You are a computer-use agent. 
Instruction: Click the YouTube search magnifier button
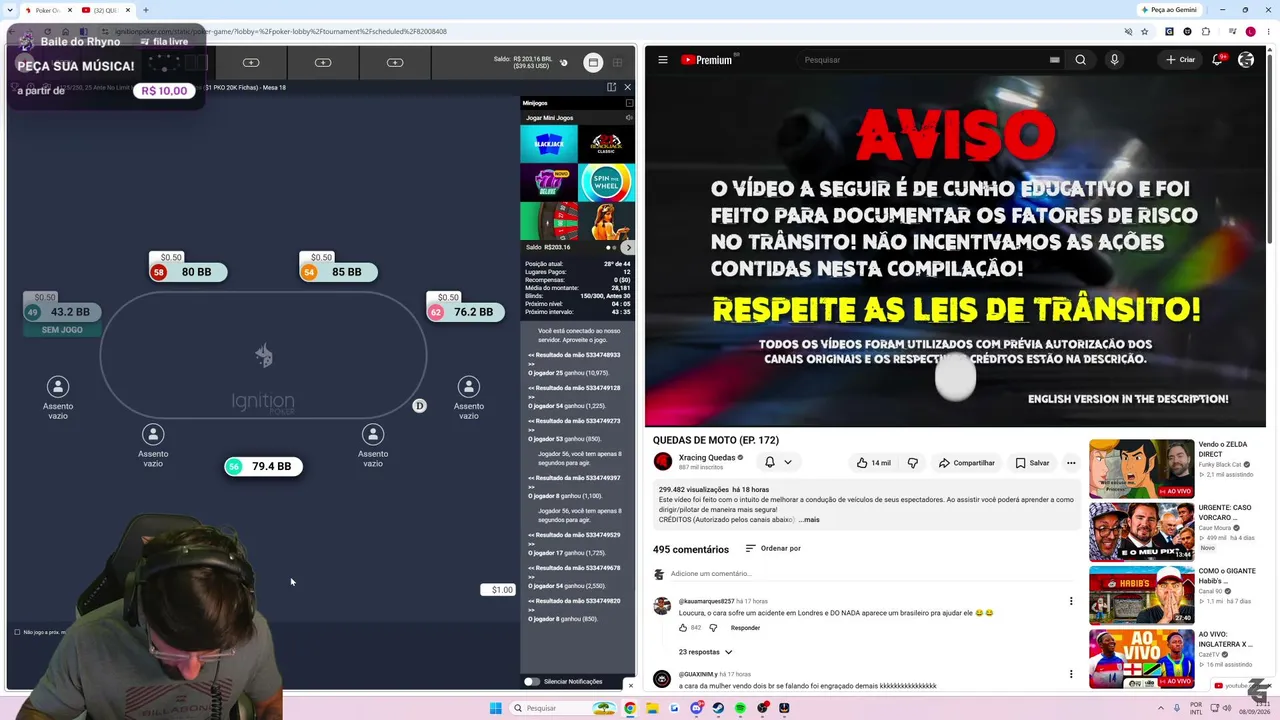1080,60
